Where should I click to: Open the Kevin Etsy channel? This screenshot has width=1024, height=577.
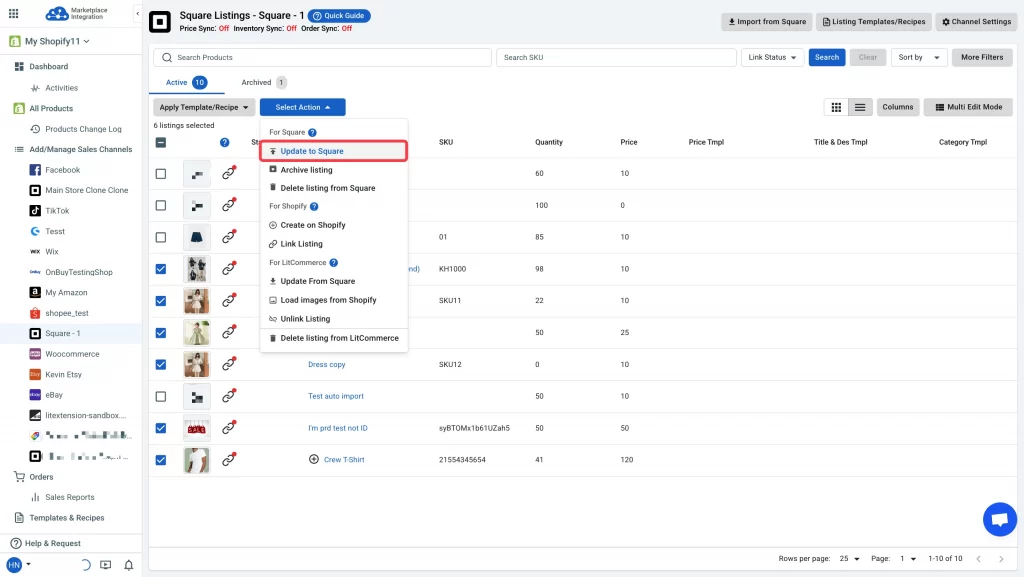pyautogui.click(x=63, y=375)
